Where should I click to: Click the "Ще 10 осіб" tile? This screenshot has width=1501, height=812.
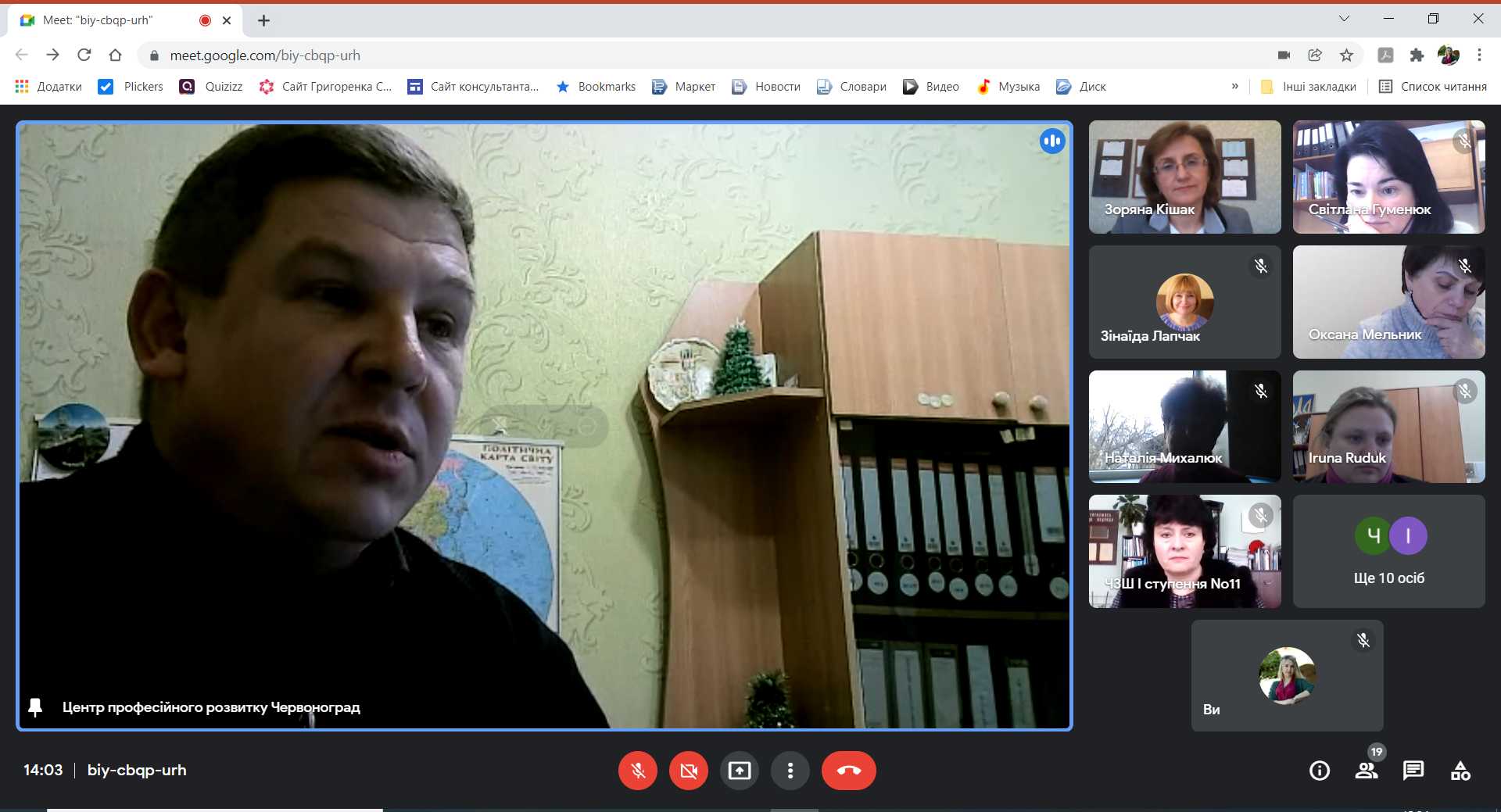(1388, 551)
